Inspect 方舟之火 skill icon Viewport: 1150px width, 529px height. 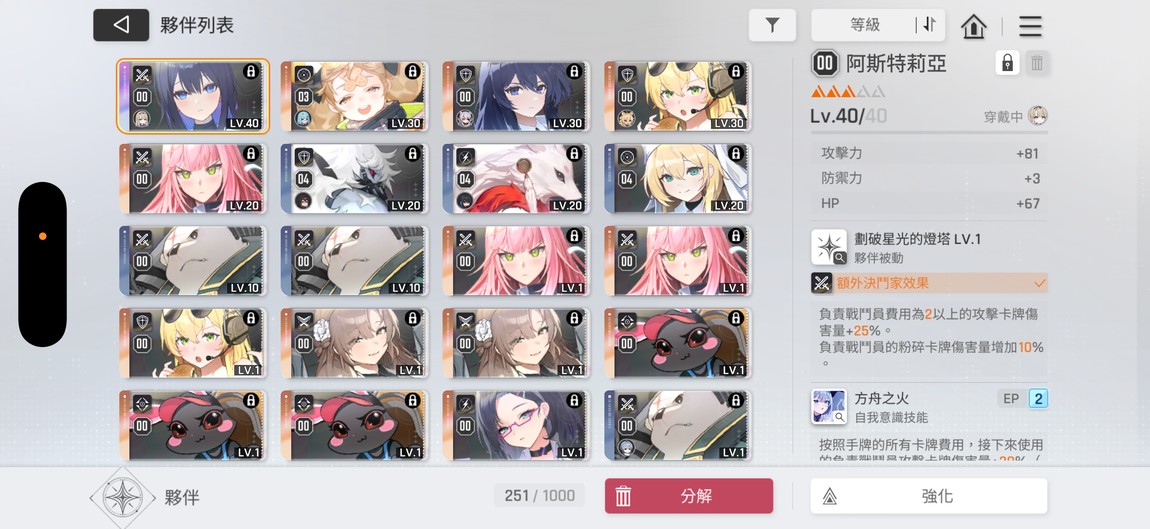pyautogui.click(x=829, y=407)
